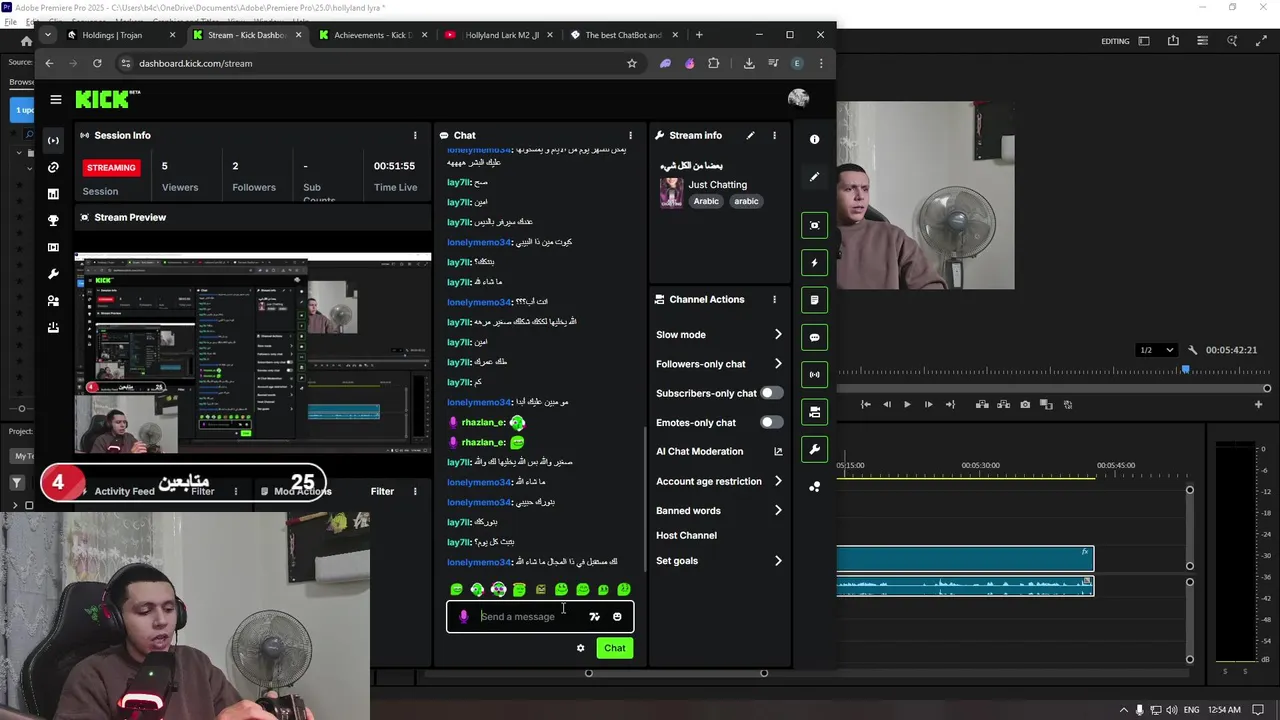This screenshot has width=1280, height=720.
Task: Click Host Channel action
Action: coord(686,535)
